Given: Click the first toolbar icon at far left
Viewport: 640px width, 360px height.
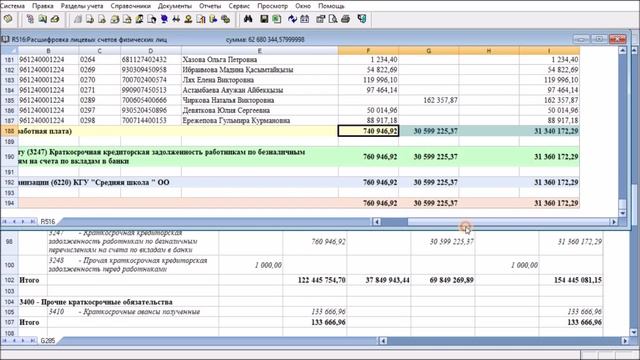Looking at the screenshot, I should pos(8,19).
